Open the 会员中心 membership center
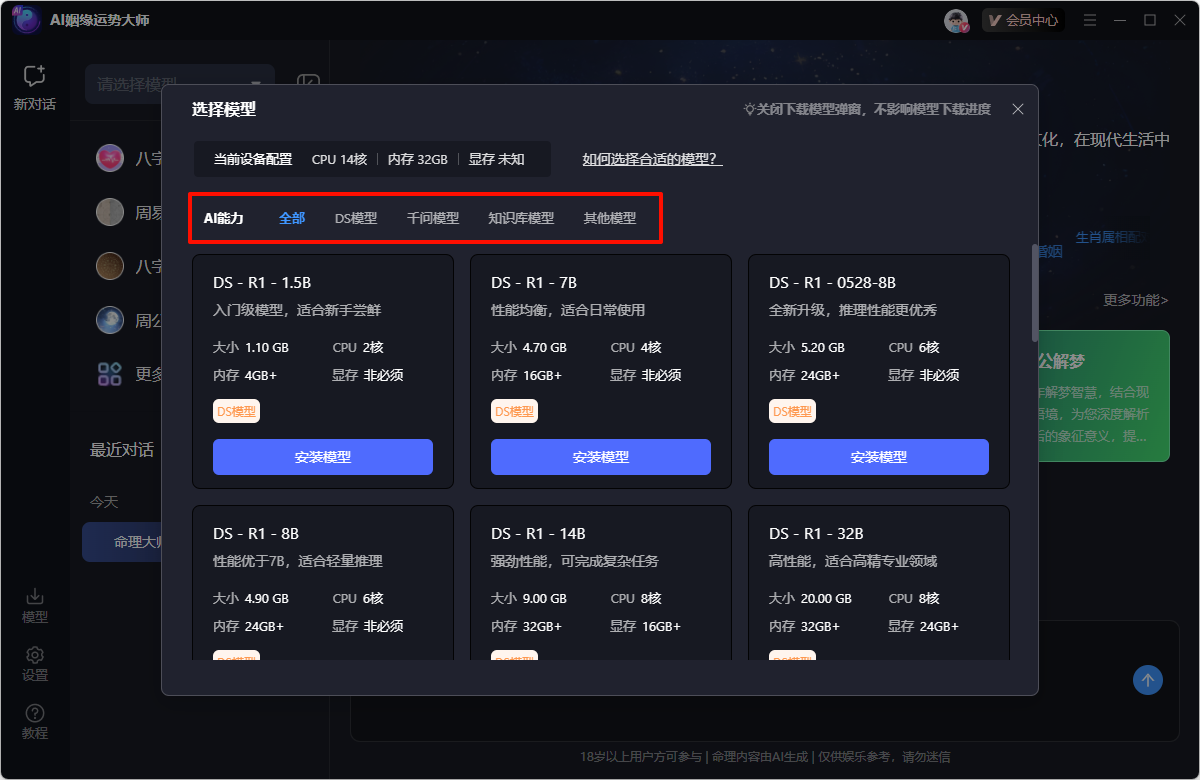This screenshot has width=1200, height=780. click(1022, 20)
